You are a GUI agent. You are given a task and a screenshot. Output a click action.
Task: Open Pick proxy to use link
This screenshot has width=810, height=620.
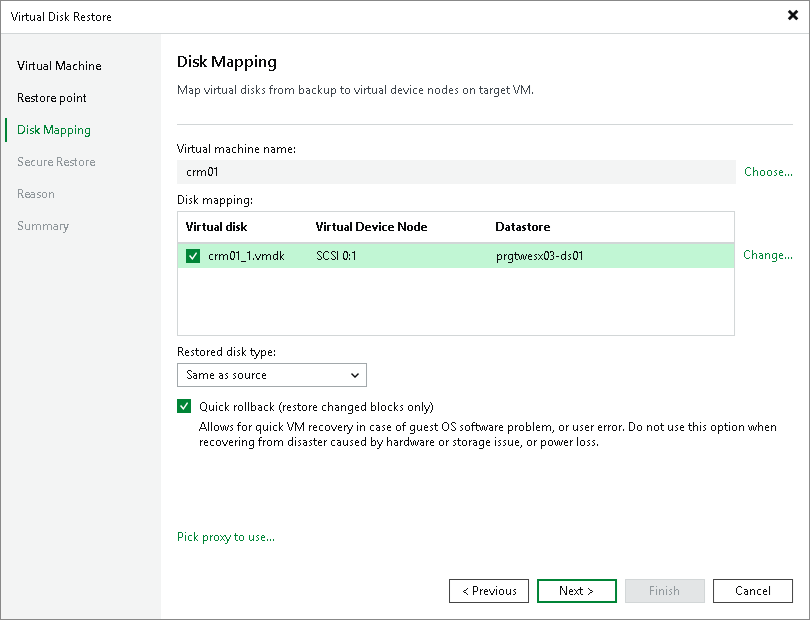click(225, 537)
